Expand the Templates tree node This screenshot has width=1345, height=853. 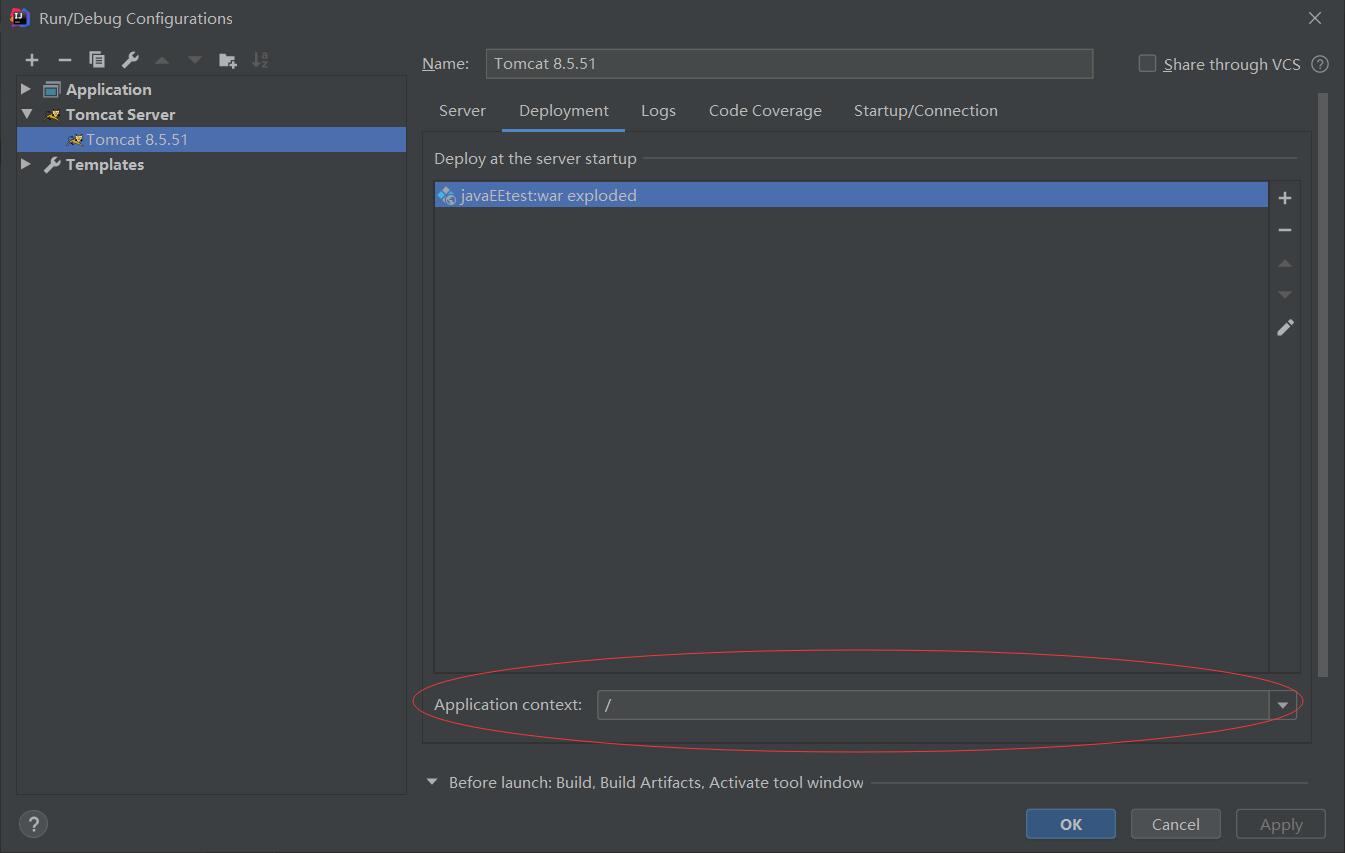tap(26, 164)
